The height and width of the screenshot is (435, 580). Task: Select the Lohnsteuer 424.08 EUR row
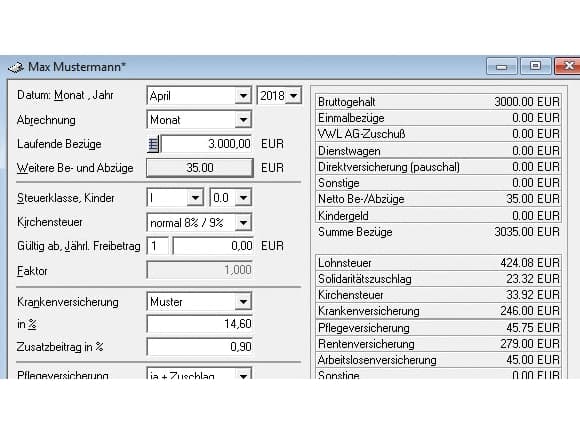(x=438, y=263)
